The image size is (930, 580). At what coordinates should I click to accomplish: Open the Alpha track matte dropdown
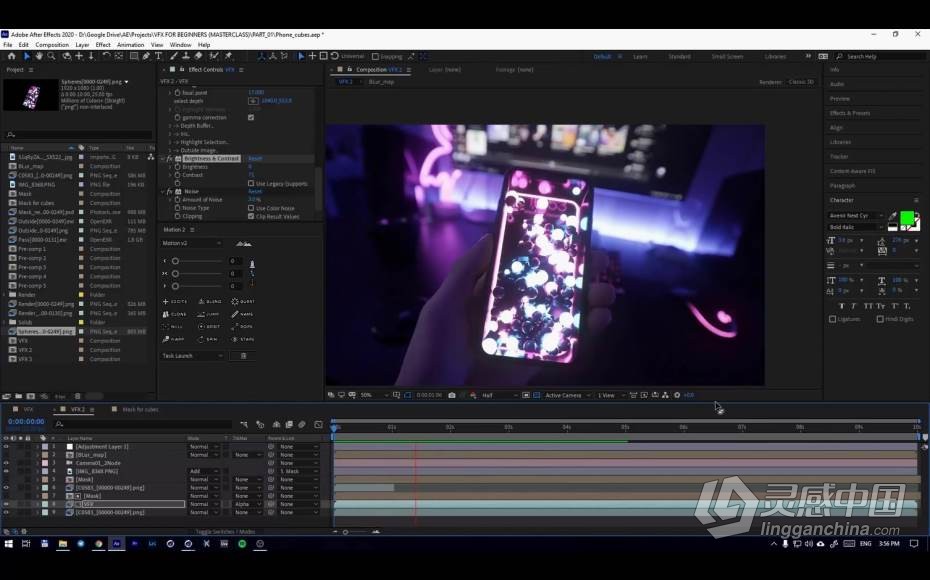(x=247, y=504)
